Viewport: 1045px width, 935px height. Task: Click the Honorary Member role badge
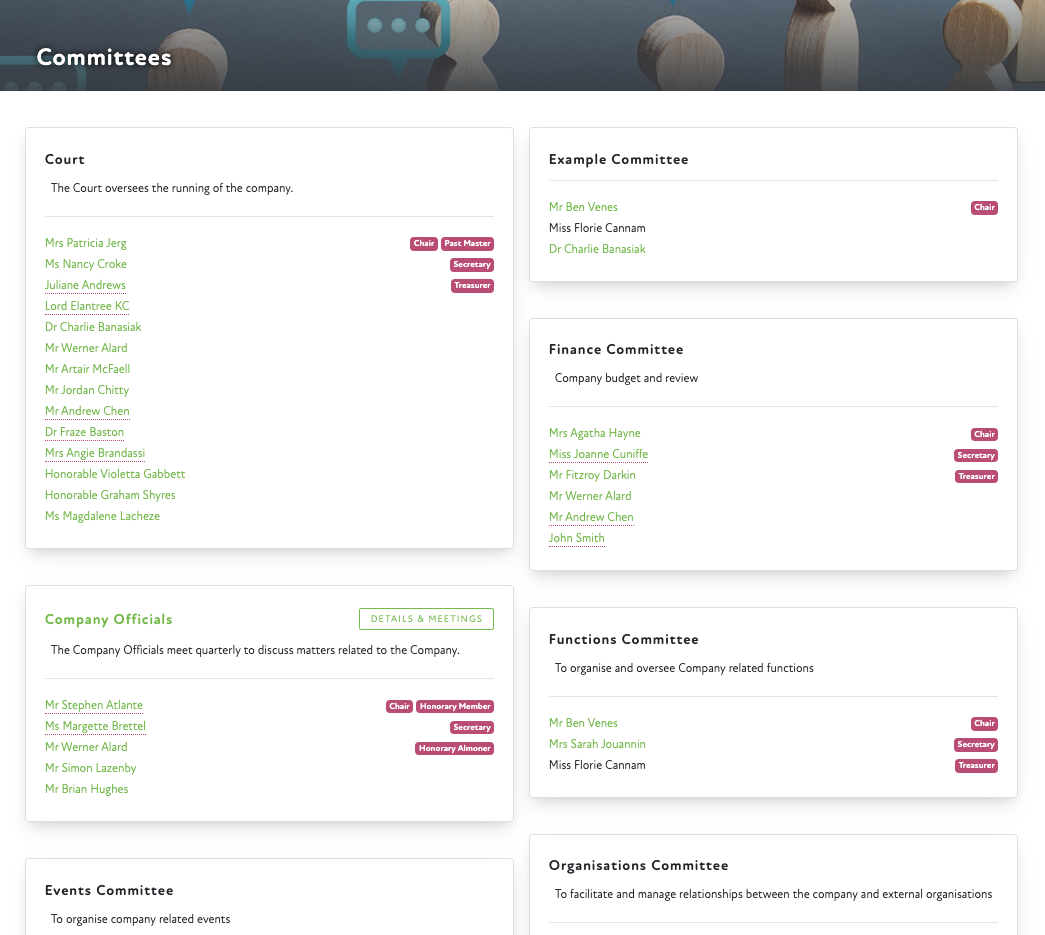point(455,706)
